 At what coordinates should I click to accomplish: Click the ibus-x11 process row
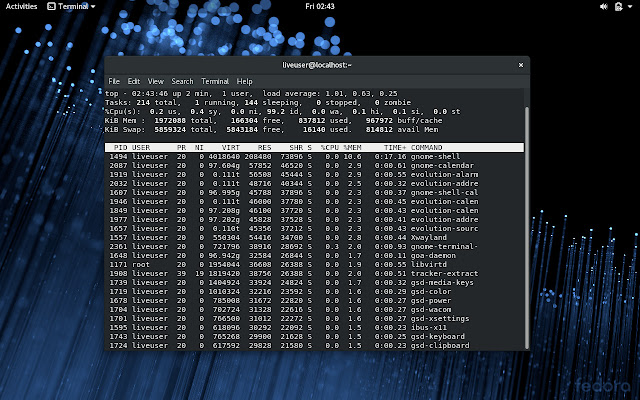(314, 327)
